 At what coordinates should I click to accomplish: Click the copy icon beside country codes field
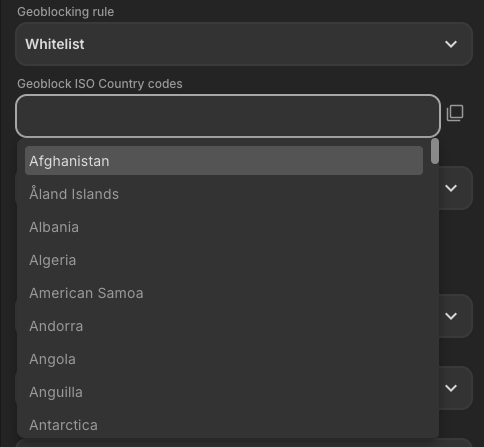tap(455, 113)
